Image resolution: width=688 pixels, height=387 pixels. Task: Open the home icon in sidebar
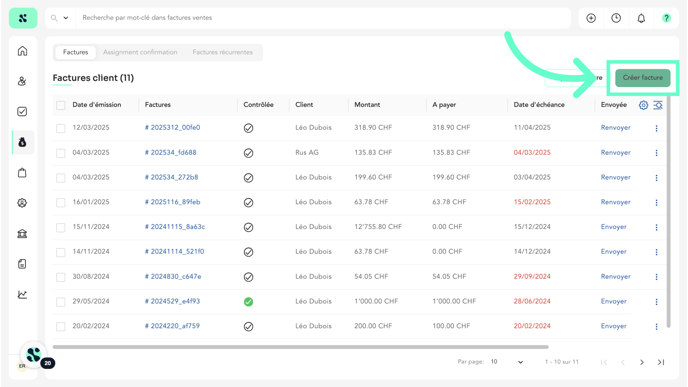coord(22,51)
